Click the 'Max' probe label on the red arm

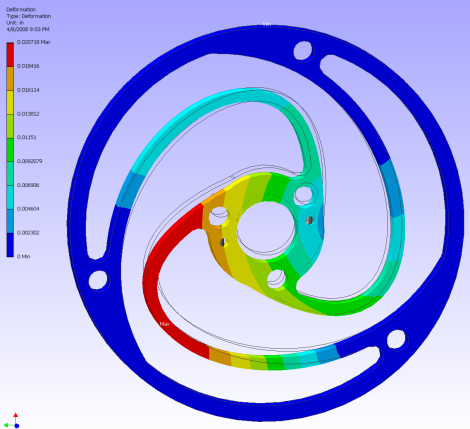click(165, 324)
